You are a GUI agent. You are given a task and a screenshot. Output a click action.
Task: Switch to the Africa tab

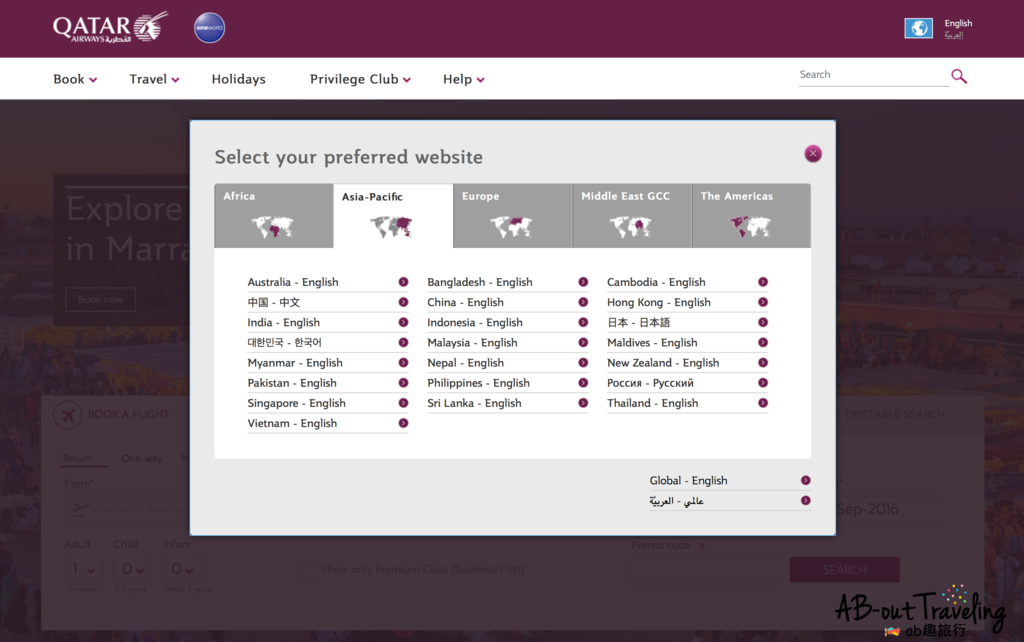pos(274,216)
